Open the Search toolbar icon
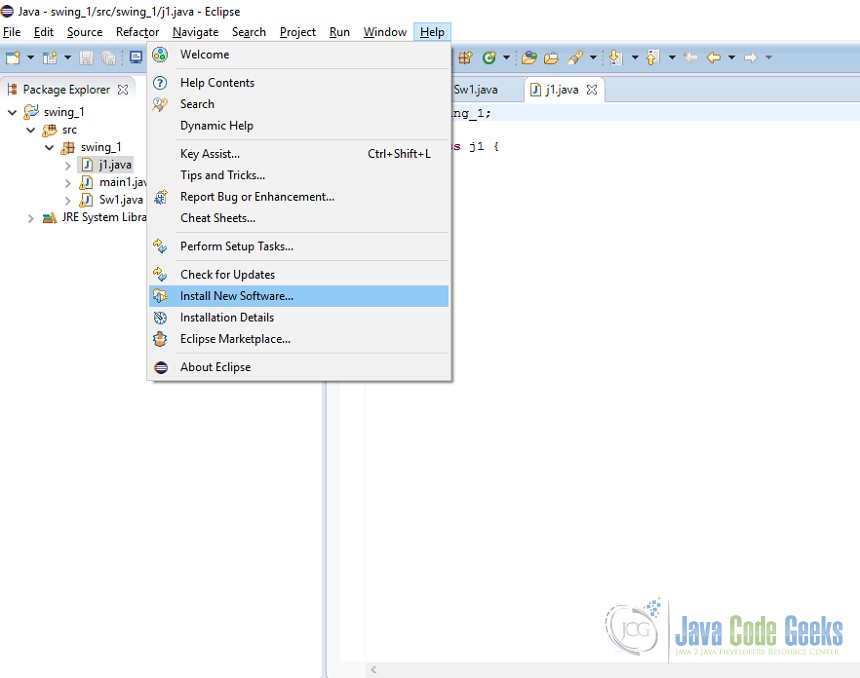 572,57
